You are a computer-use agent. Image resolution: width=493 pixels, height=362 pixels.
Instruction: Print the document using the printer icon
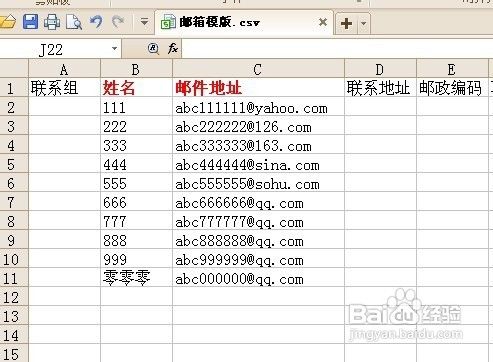[52, 22]
